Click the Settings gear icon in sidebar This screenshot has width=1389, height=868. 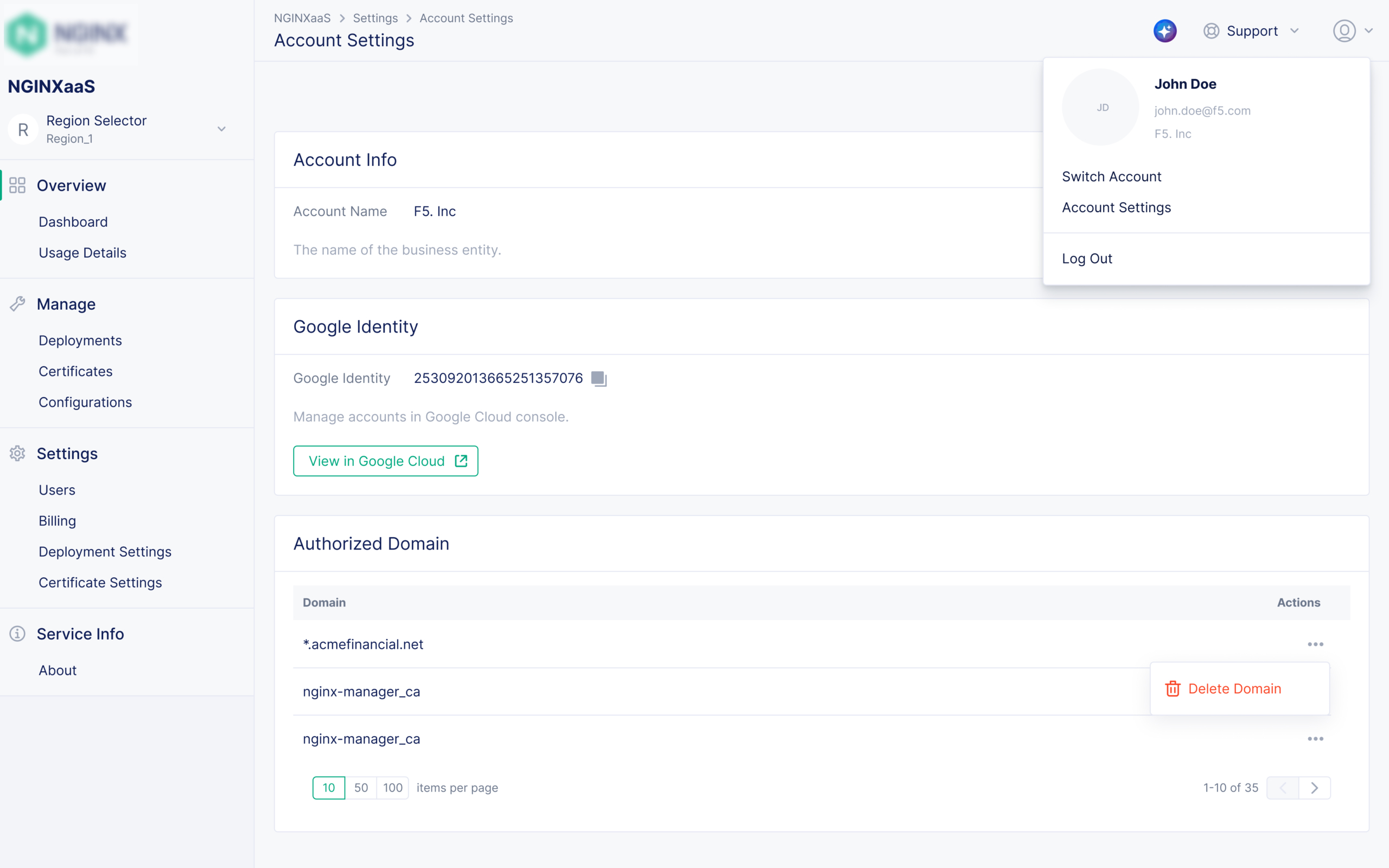click(x=17, y=454)
